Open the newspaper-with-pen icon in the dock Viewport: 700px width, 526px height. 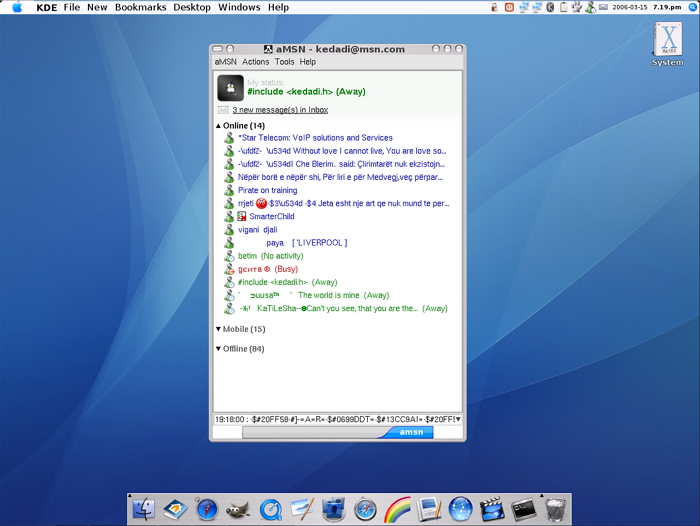pos(429,509)
